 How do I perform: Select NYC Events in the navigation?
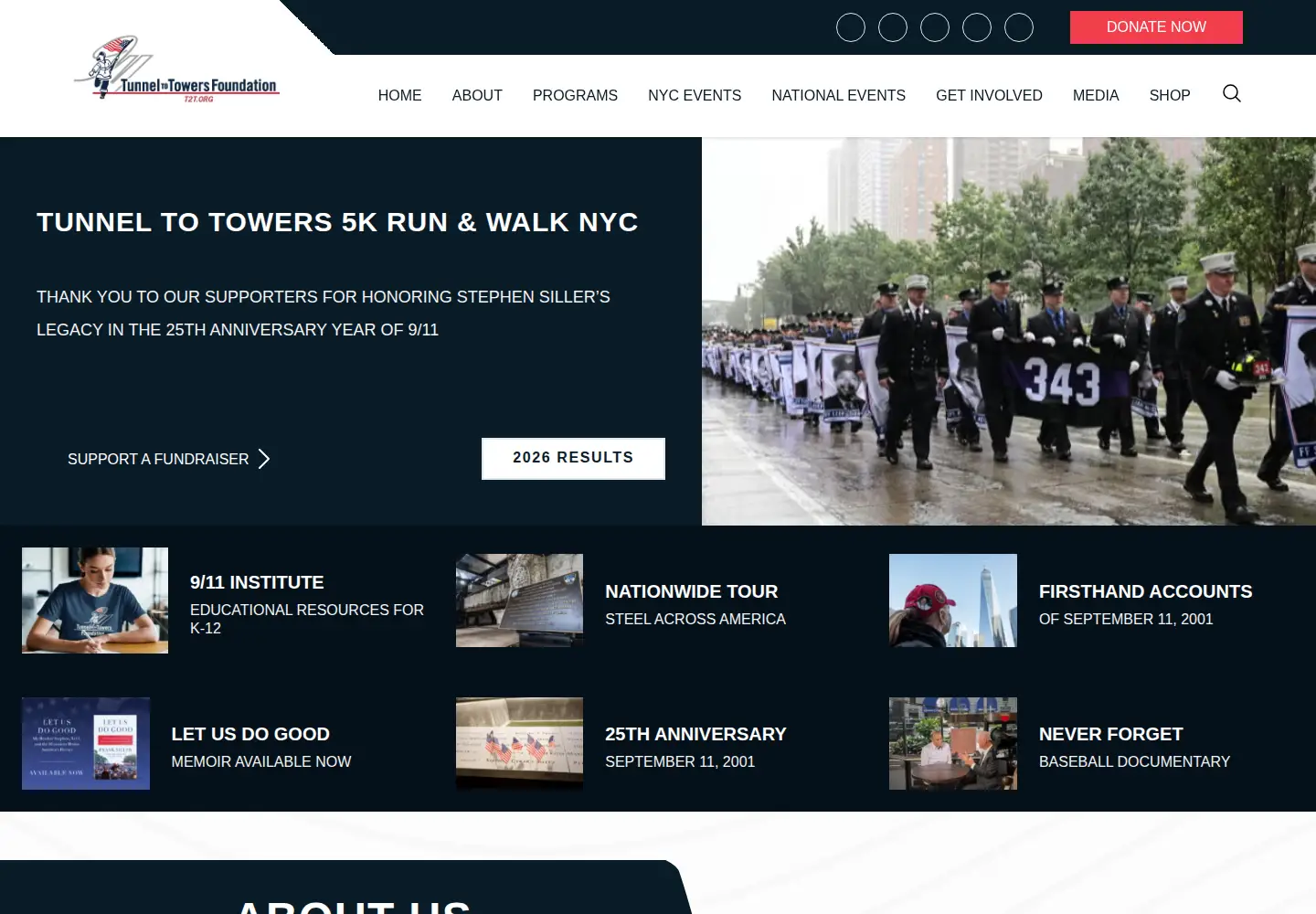point(695,95)
